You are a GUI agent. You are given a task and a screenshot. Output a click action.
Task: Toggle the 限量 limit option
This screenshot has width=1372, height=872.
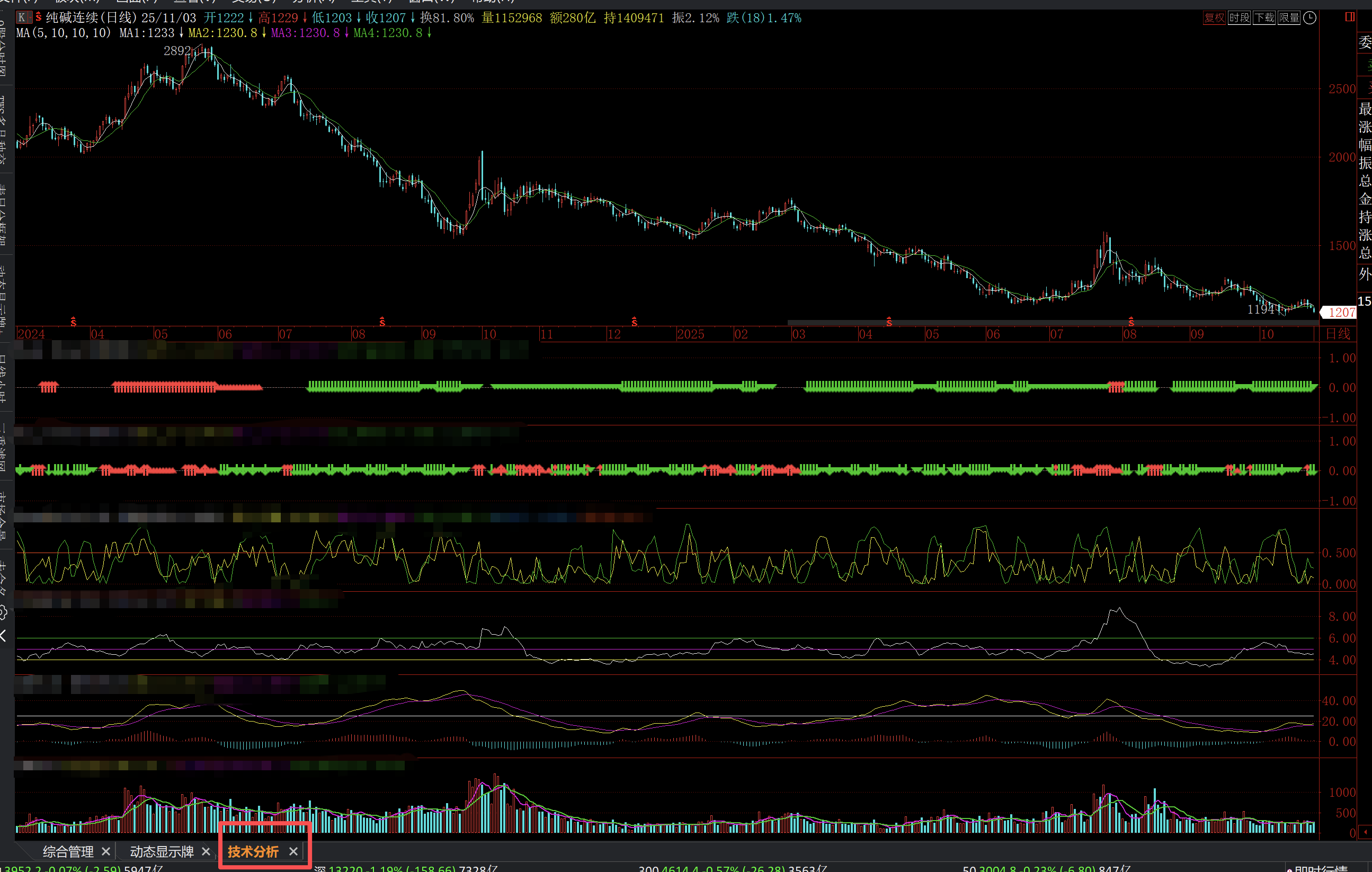1289,17
